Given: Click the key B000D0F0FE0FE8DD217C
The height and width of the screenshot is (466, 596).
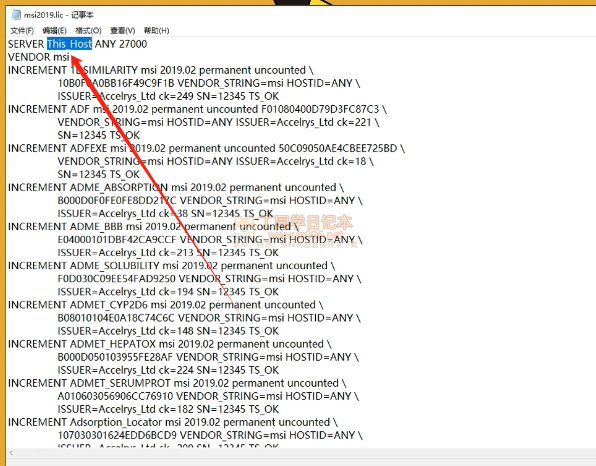Looking at the screenshot, I should pyautogui.click(x=117, y=200).
